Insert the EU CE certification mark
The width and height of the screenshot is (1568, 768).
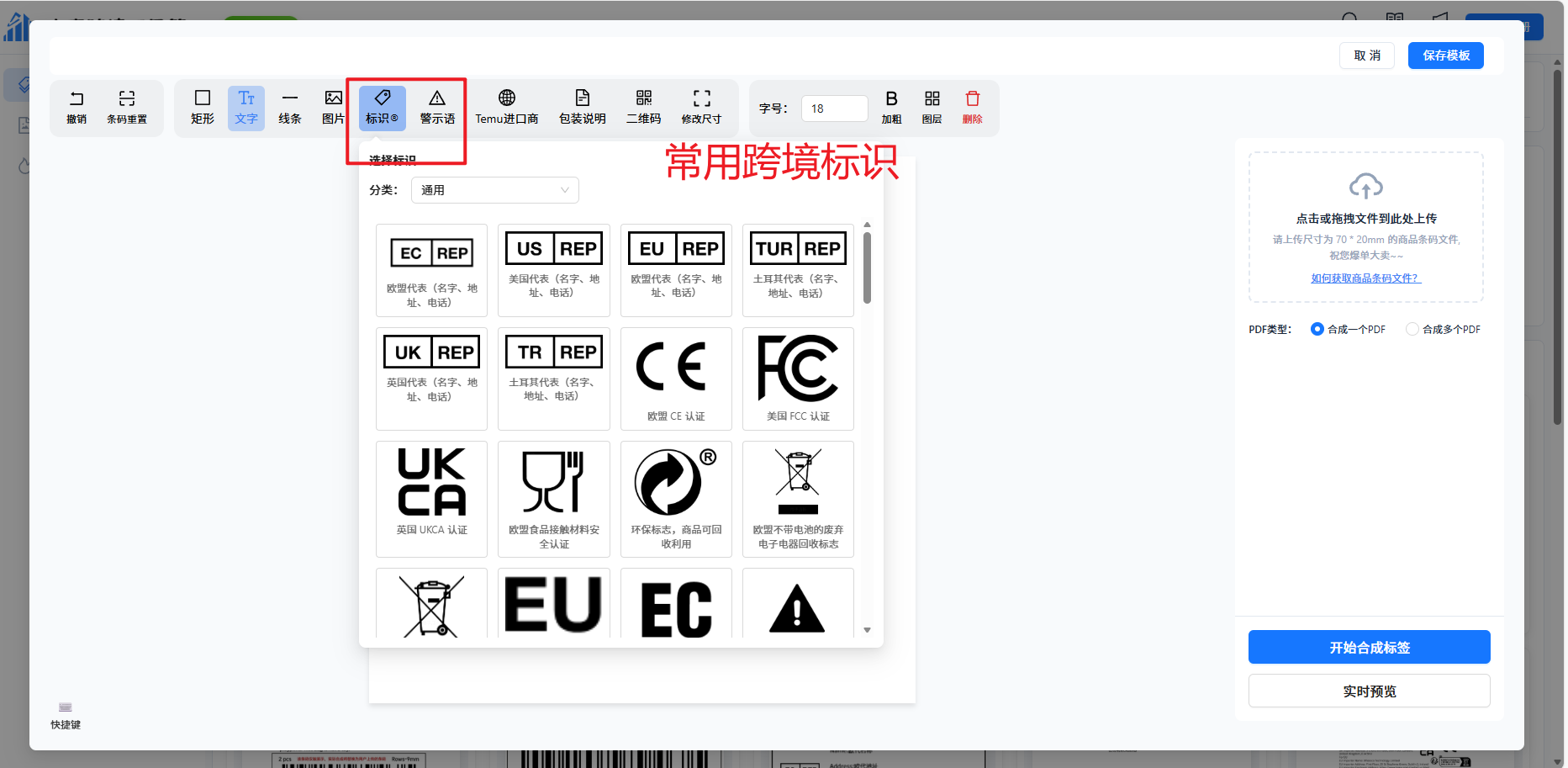677,379
